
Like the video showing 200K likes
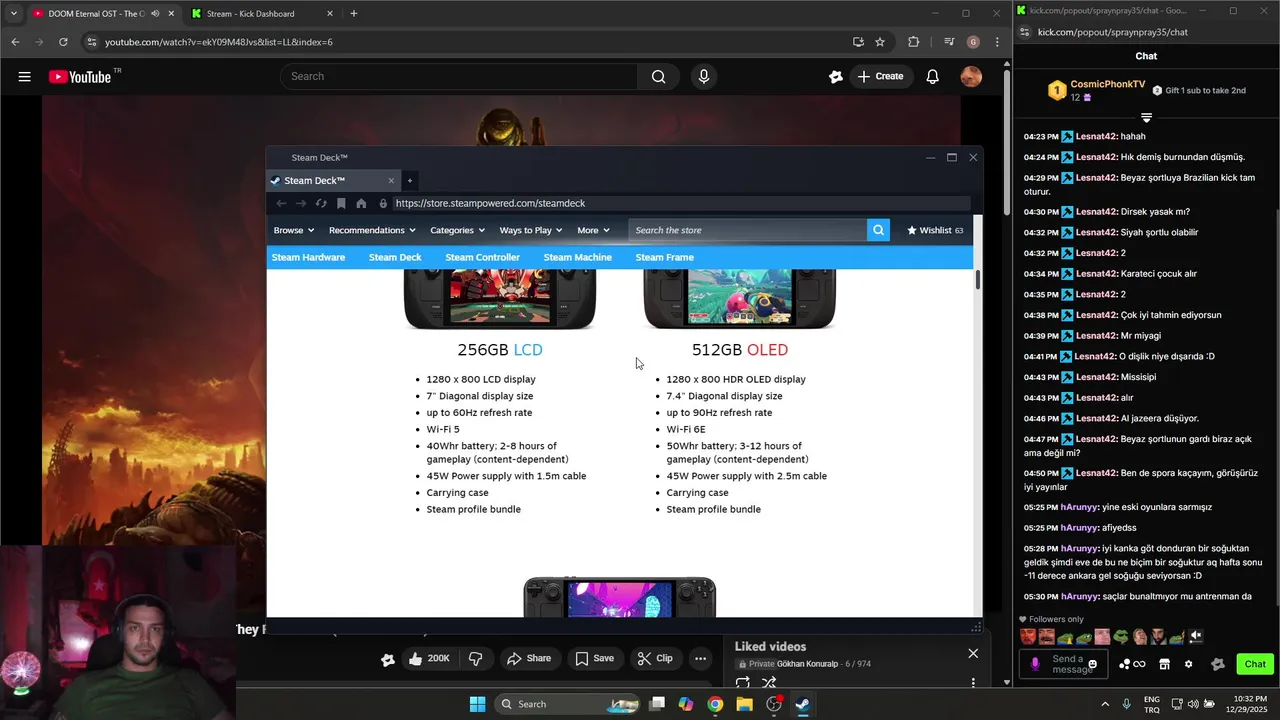tap(429, 658)
